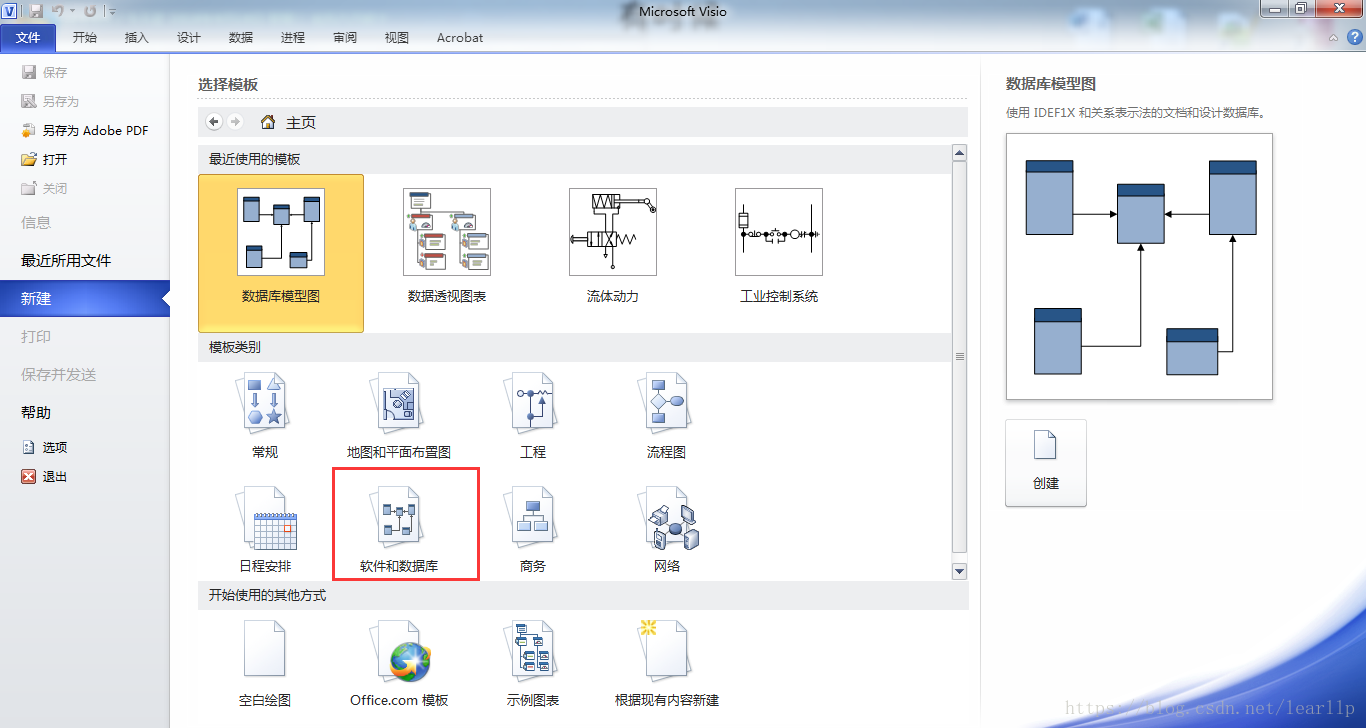Open customize quick access toolbar dropdown
Image resolution: width=1366 pixels, height=728 pixels.
coord(112,11)
